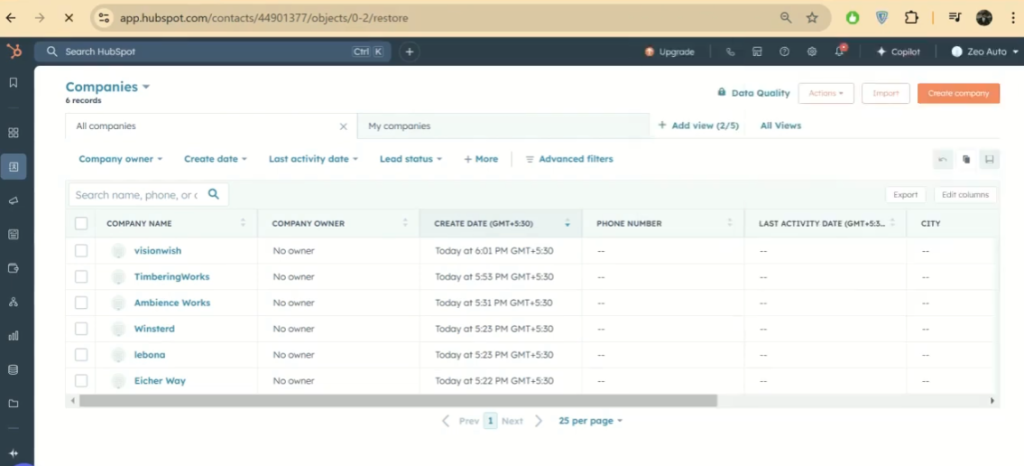1024x466 pixels.
Task: Open the TimberingWorks company link
Action: (171, 277)
